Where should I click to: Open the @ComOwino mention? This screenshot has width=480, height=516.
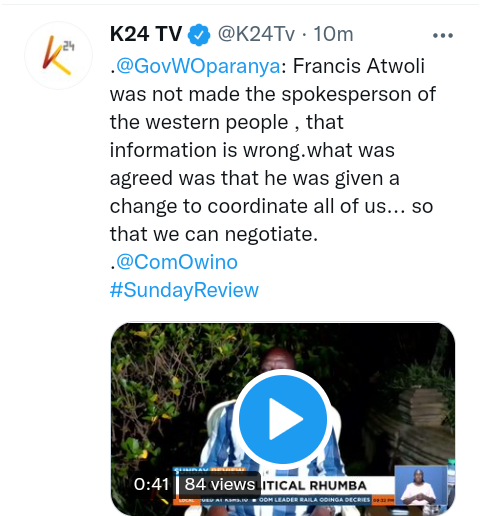tap(177, 262)
